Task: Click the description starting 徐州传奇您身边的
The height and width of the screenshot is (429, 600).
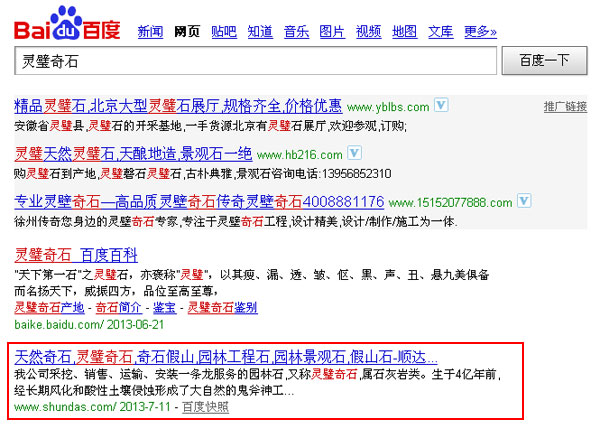Action: tap(236, 222)
